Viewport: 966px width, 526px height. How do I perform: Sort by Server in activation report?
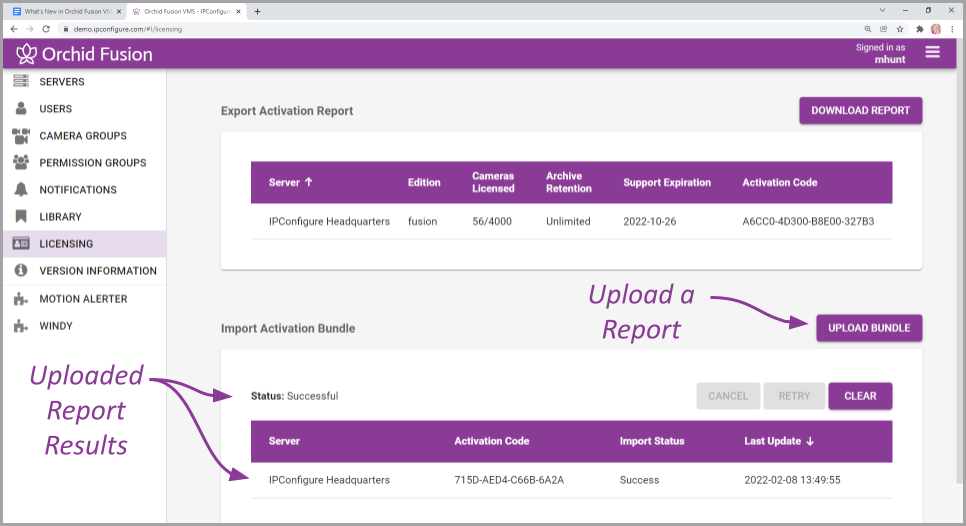click(291, 182)
